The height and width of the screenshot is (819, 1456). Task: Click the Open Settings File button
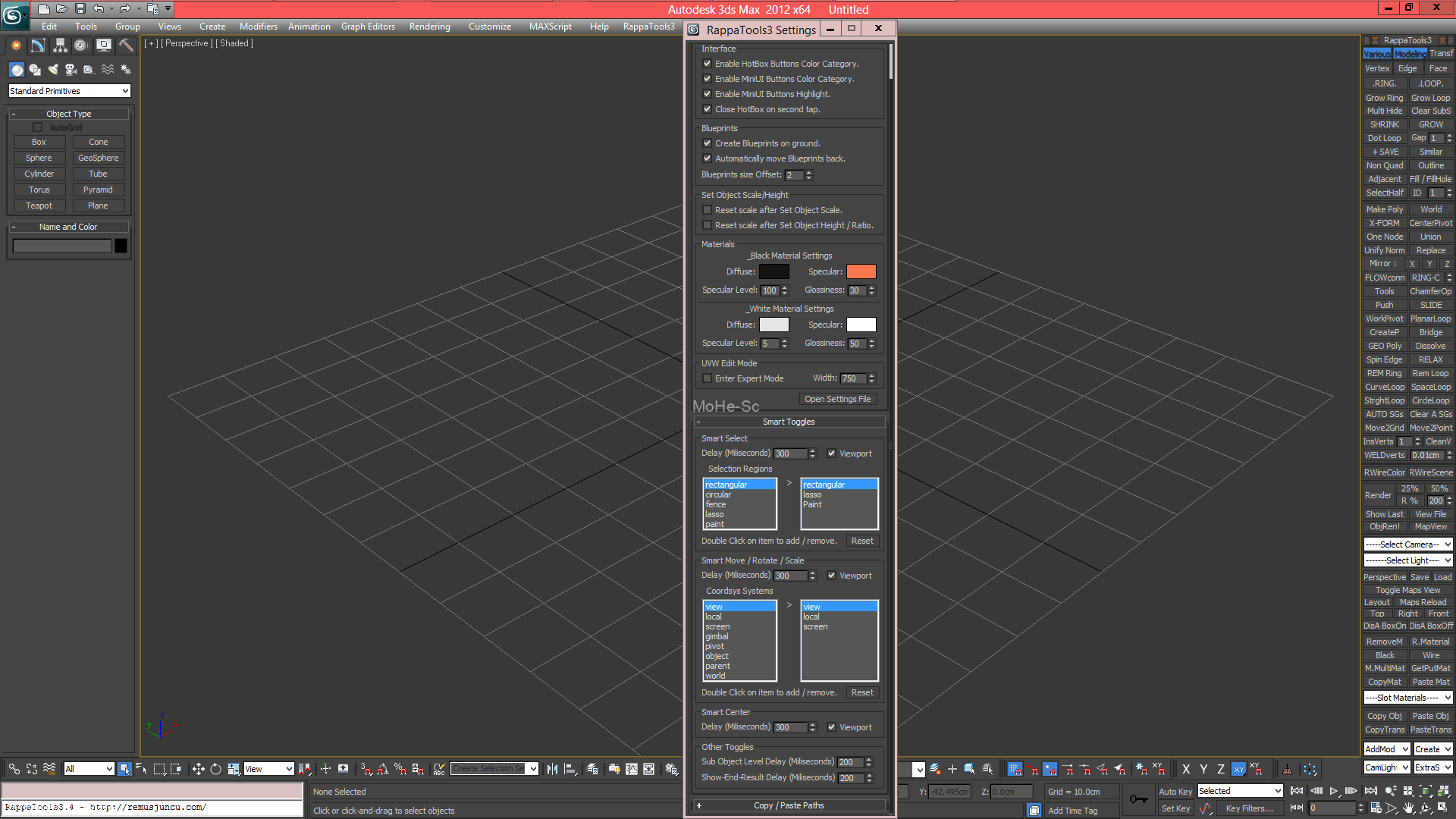pyautogui.click(x=837, y=399)
